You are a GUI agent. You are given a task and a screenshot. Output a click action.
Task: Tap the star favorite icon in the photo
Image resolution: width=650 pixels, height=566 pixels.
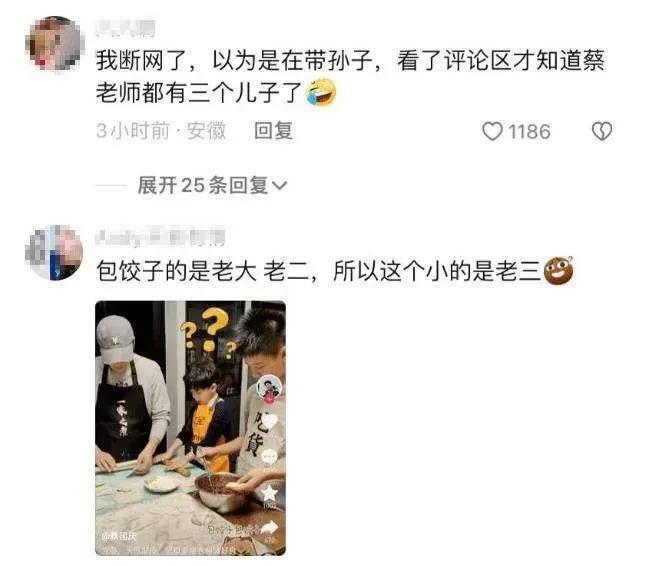[x=269, y=493]
